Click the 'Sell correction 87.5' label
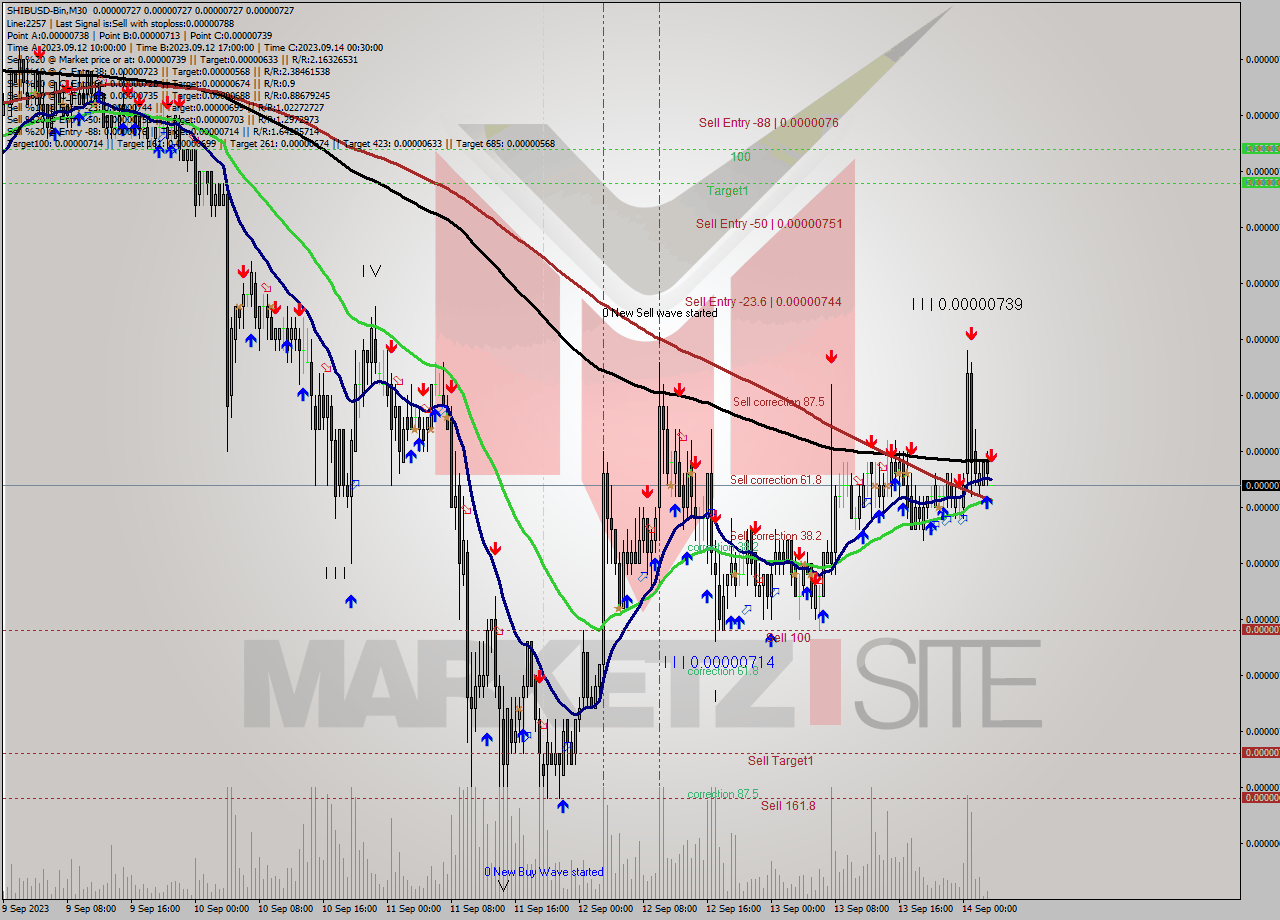The width and height of the screenshot is (1280, 920). [x=778, y=402]
